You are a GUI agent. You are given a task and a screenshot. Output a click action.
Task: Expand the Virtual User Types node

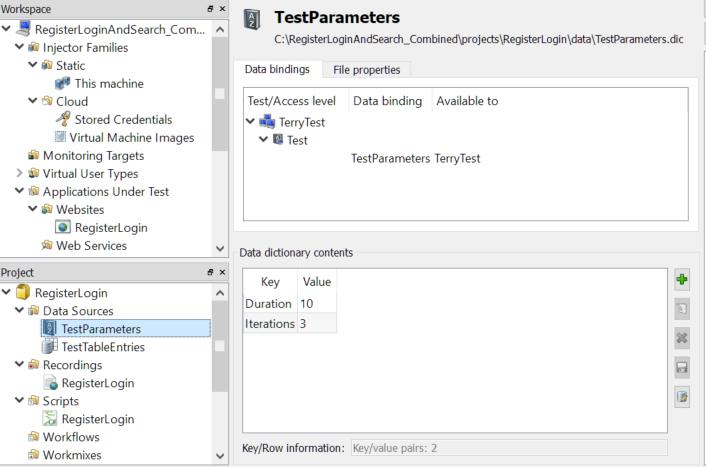click(x=21, y=174)
